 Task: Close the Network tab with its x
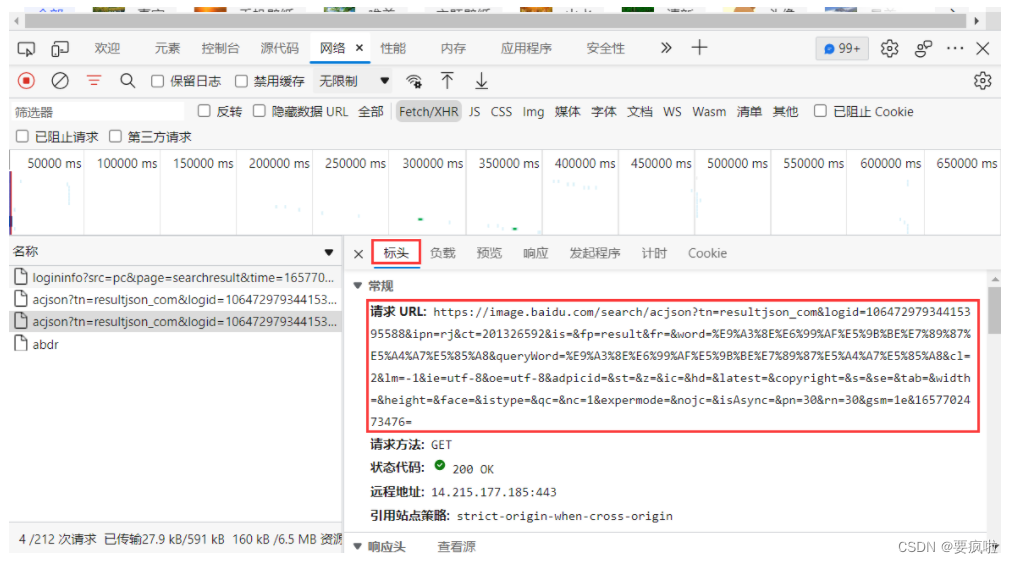coord(359,48)
